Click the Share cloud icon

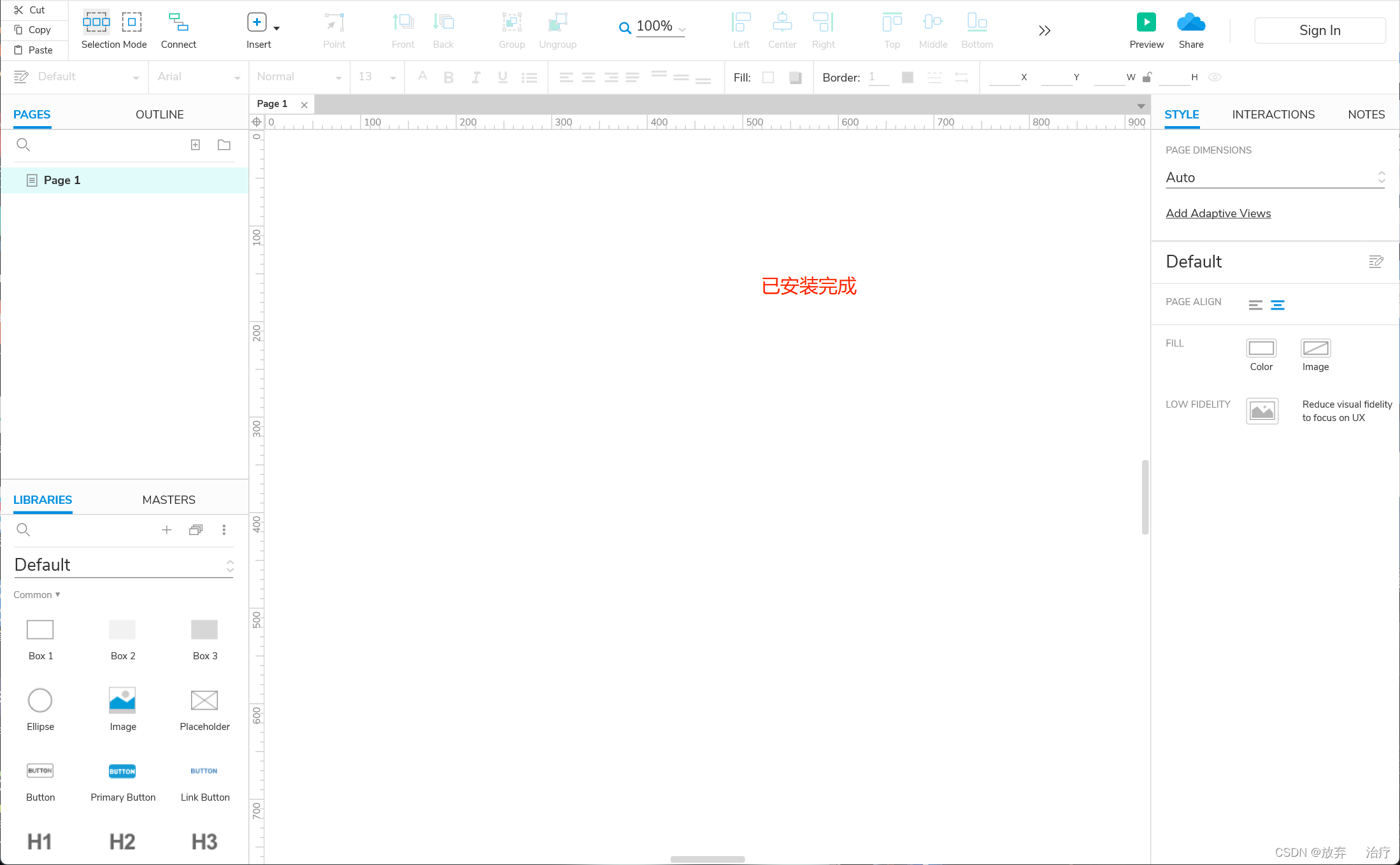1191,22
